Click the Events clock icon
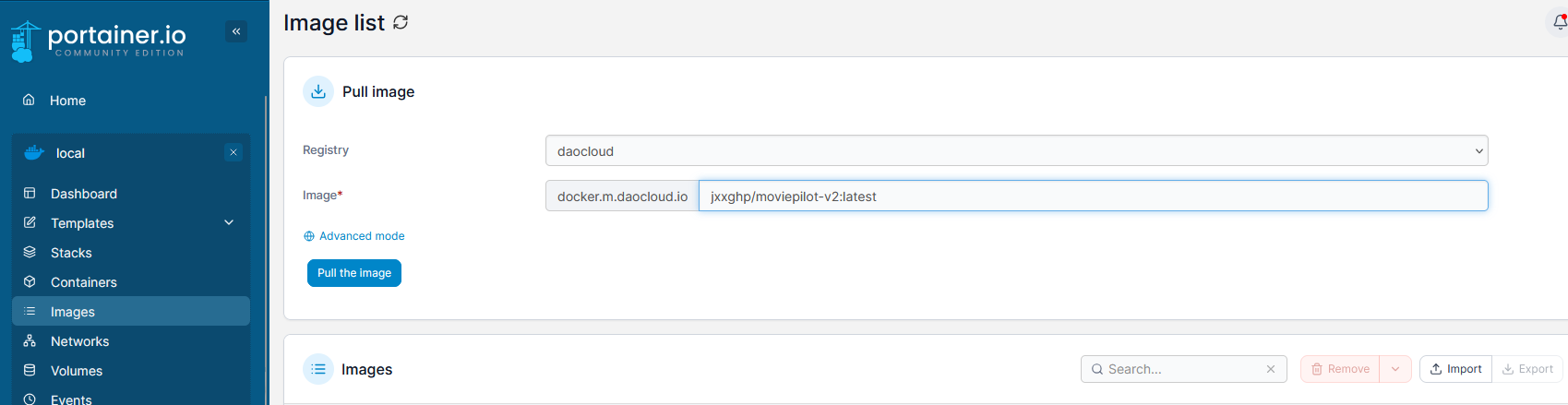The height and width of the screenshot is (405, 1568). [30, 399]
